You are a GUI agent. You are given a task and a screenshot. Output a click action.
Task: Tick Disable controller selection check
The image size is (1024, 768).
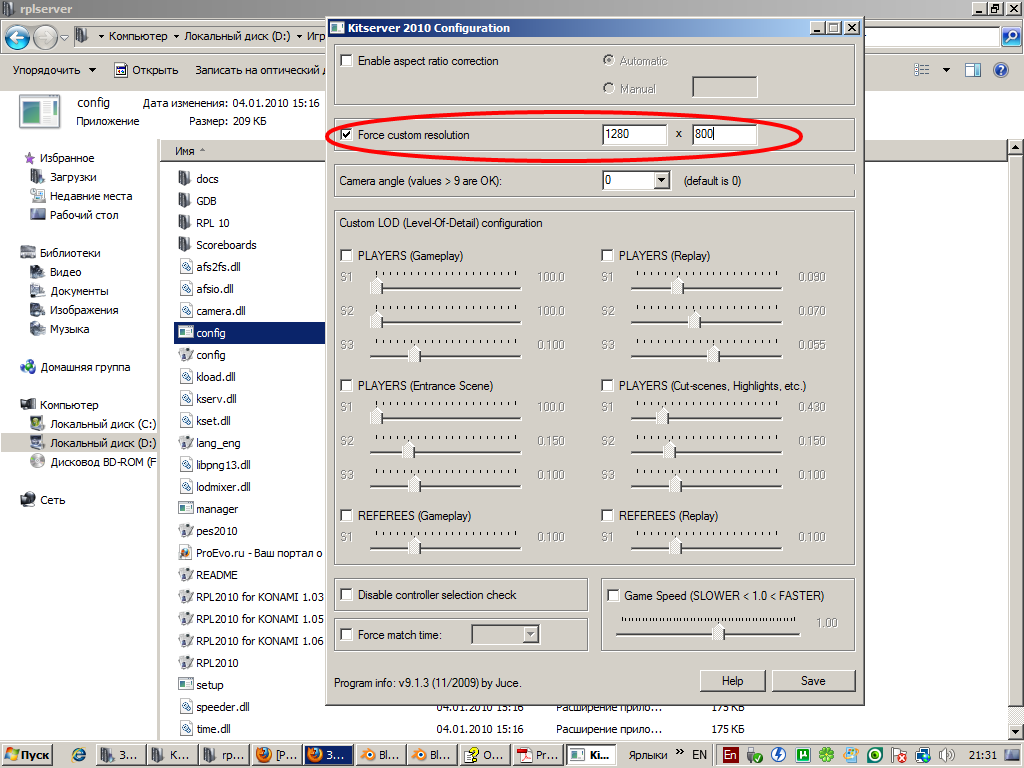click(x=347, y=595)
